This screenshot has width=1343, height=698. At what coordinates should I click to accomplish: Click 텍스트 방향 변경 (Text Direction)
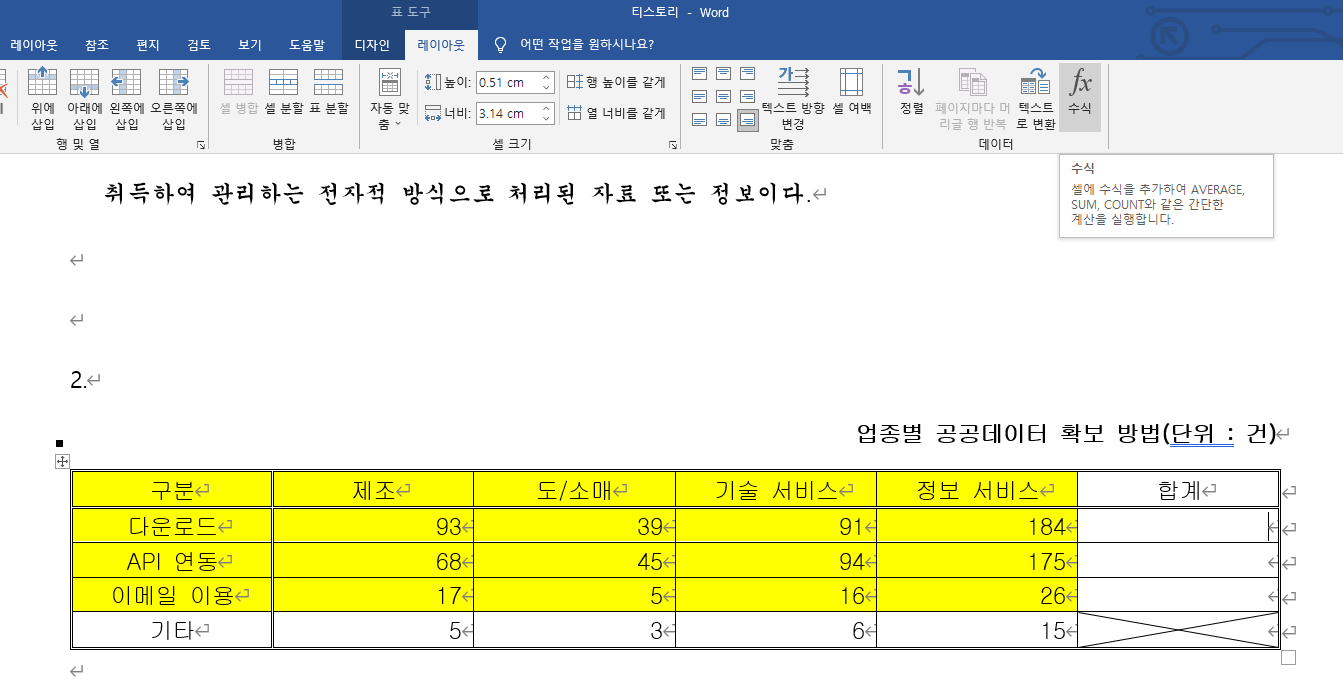[x=793, y=99]
